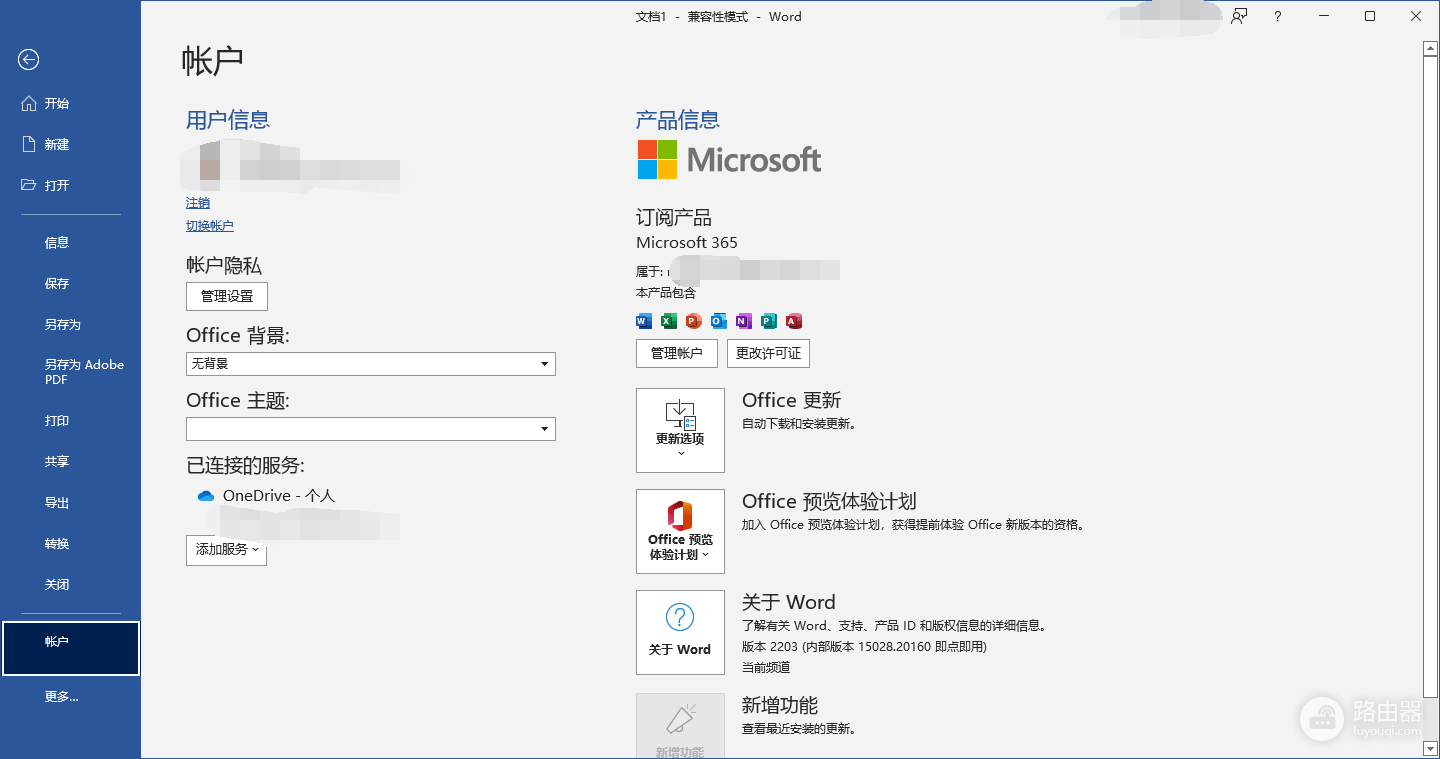Click the 注销 sign-out link

[x=198, y=203]
